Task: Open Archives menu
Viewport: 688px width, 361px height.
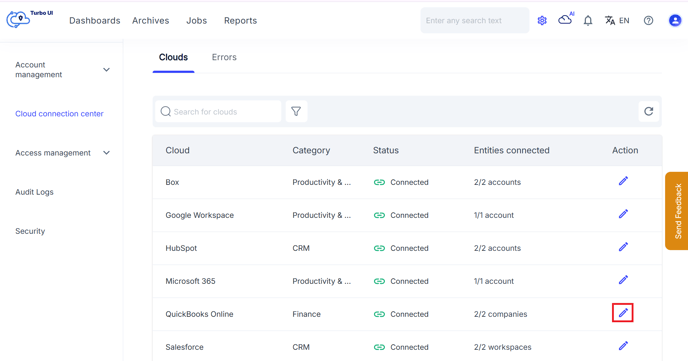Action: 150,21
